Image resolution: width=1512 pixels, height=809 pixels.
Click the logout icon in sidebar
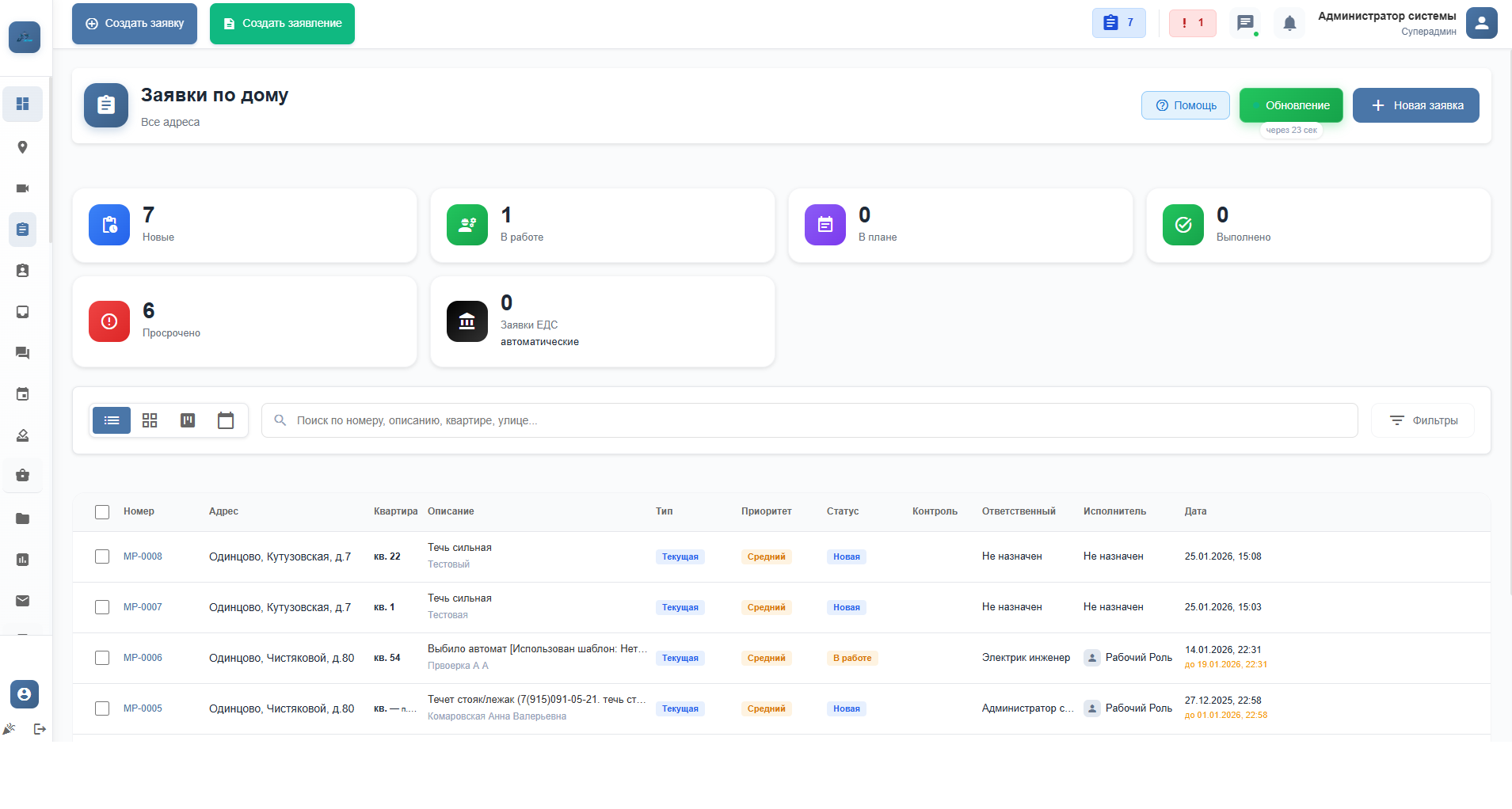pos(40,729)
